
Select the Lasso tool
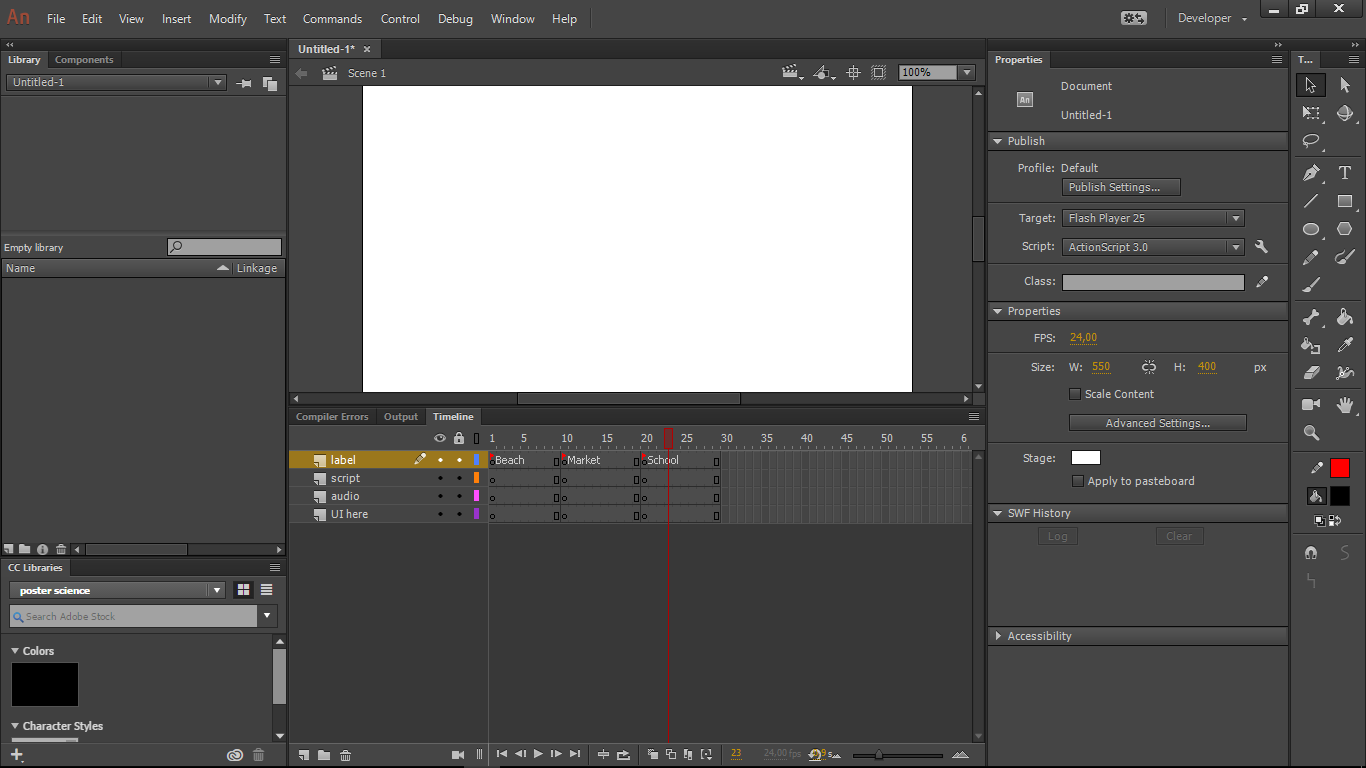click(x=1311, y=142)
